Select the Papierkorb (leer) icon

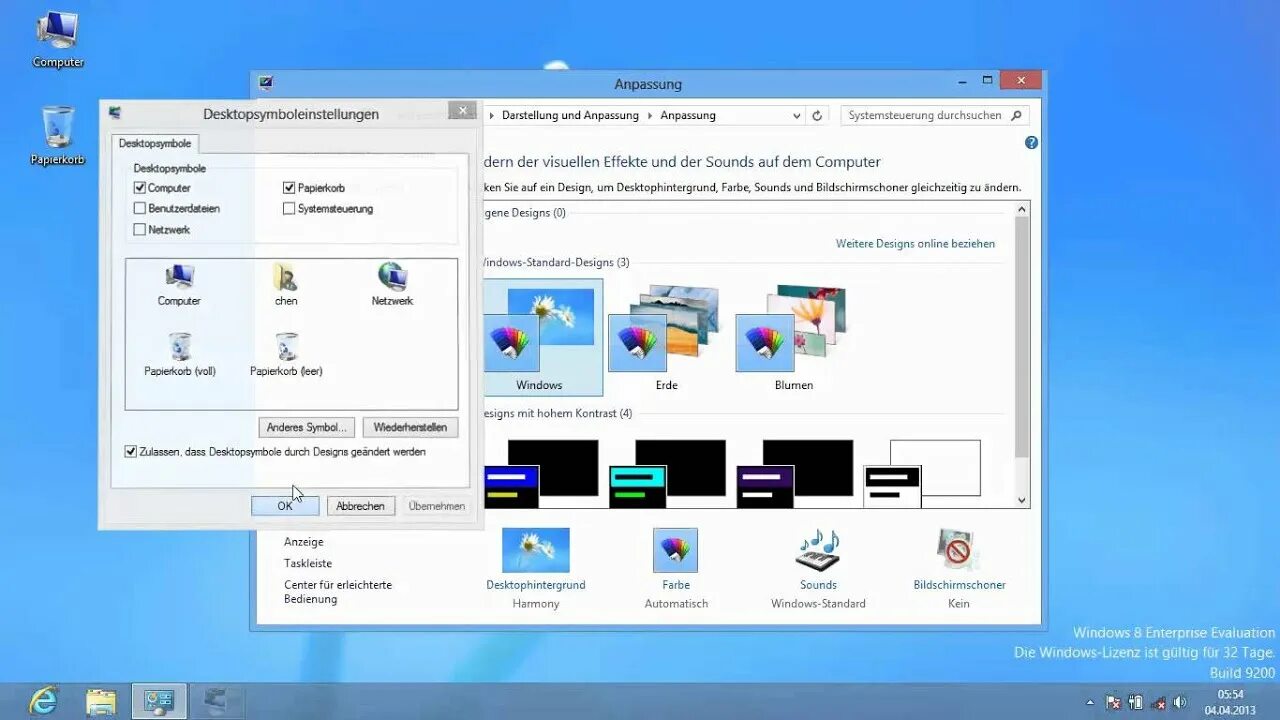[286, 354]
